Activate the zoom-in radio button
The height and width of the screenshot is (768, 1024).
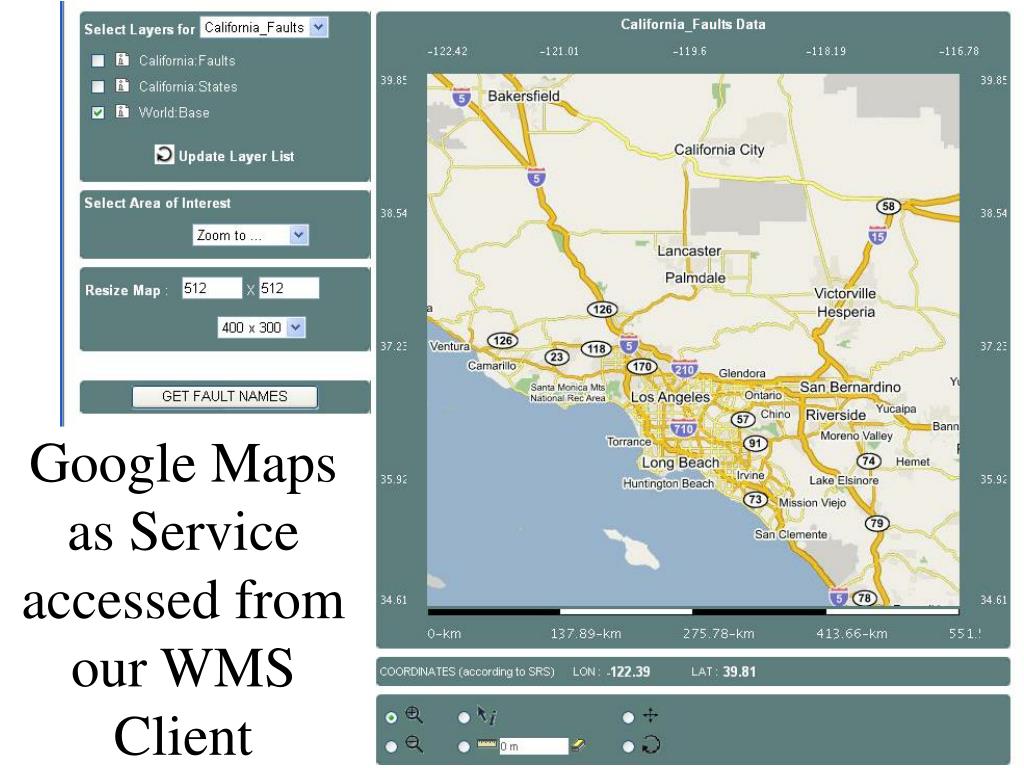[x=391, y=717]
